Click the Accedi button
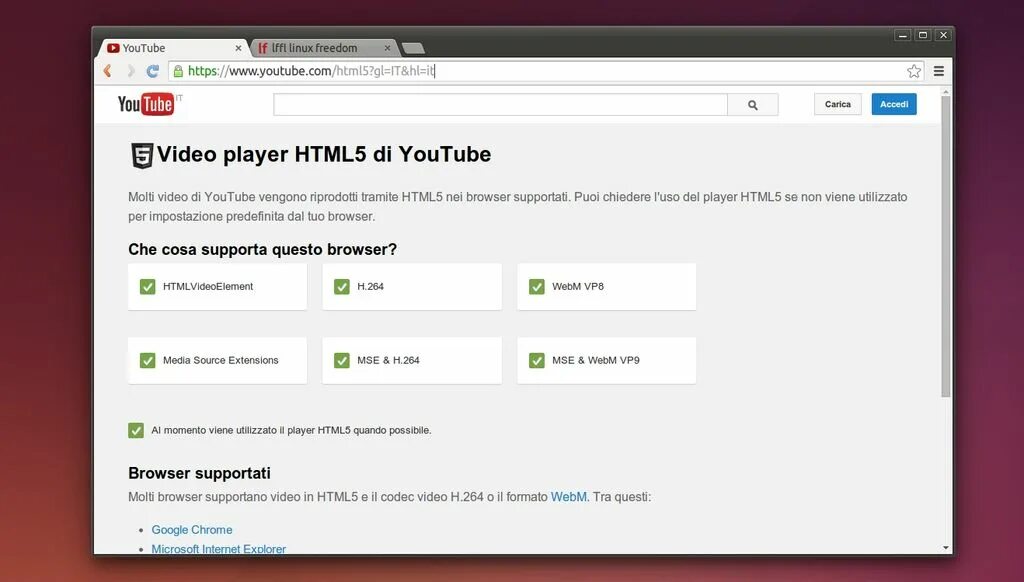 point(893,103)
